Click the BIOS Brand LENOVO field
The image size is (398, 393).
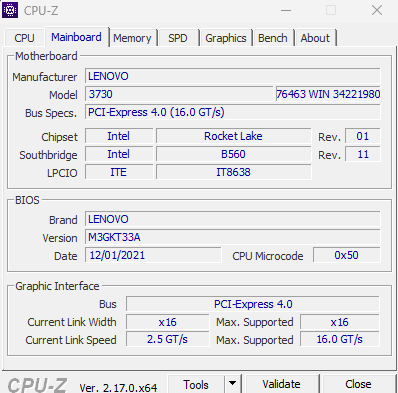click(x=233, y=219)
